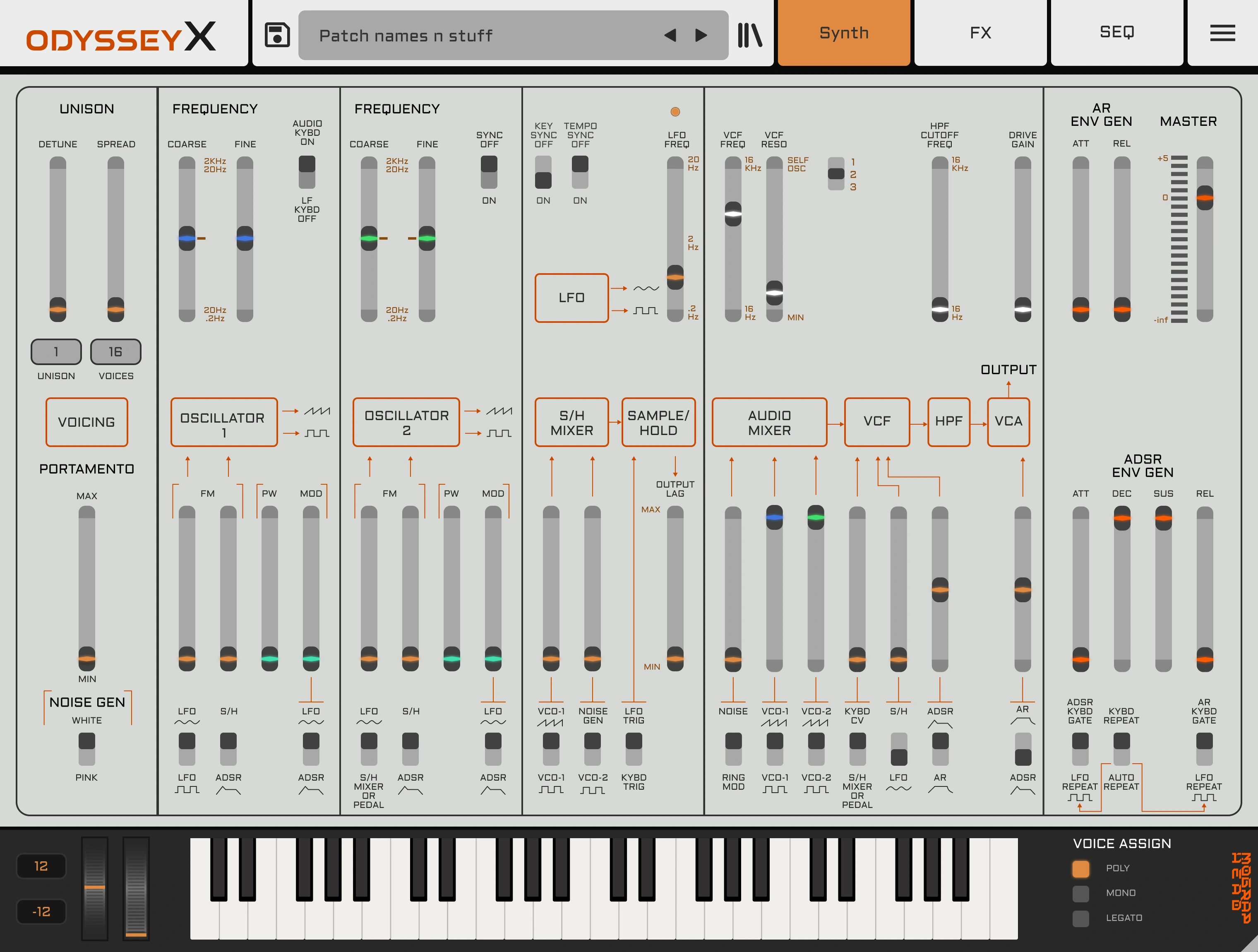The width and height of the screenshot is (1258, 952).
Task: Click the OSCILLATOR 2 block
Action: [406, 422]
